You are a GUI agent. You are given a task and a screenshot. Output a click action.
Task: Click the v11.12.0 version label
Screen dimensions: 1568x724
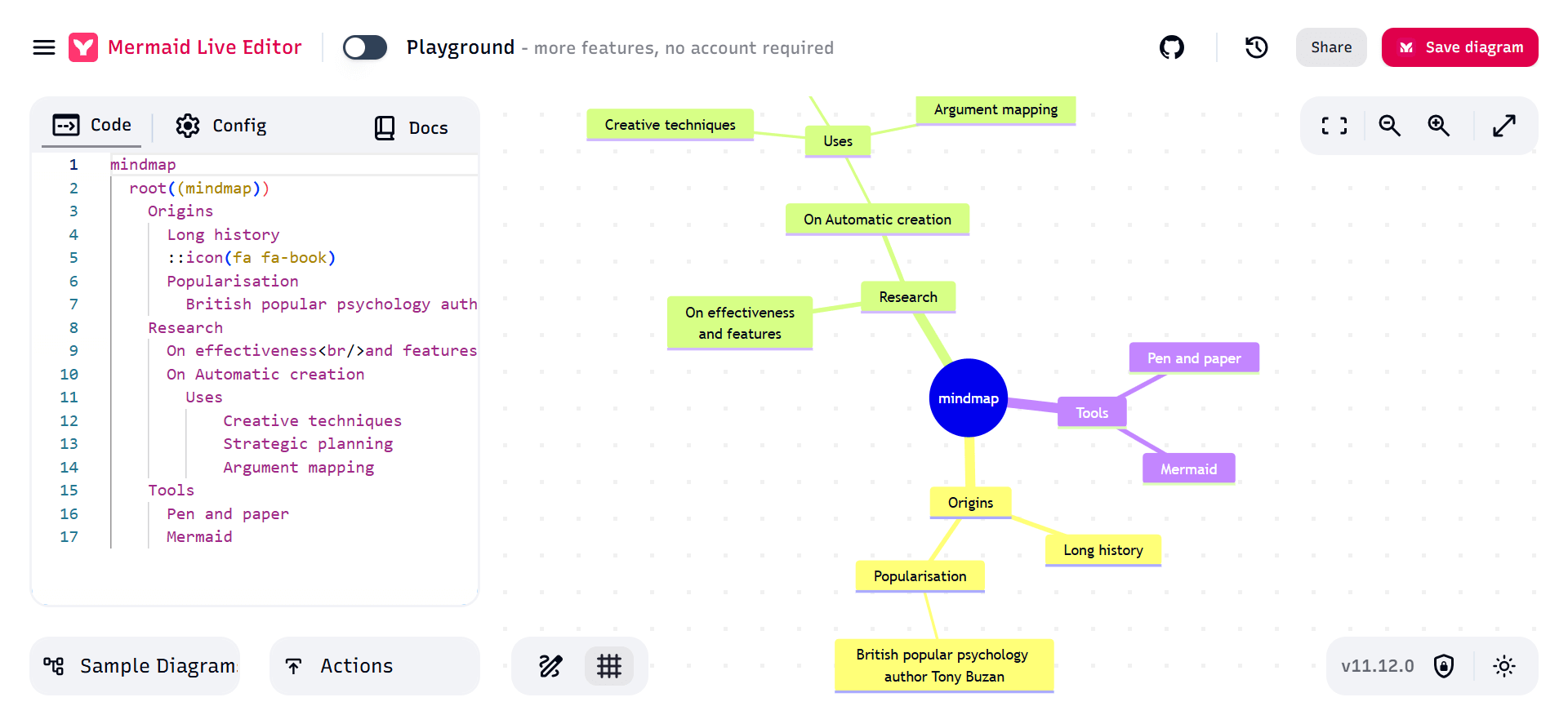1377,666
